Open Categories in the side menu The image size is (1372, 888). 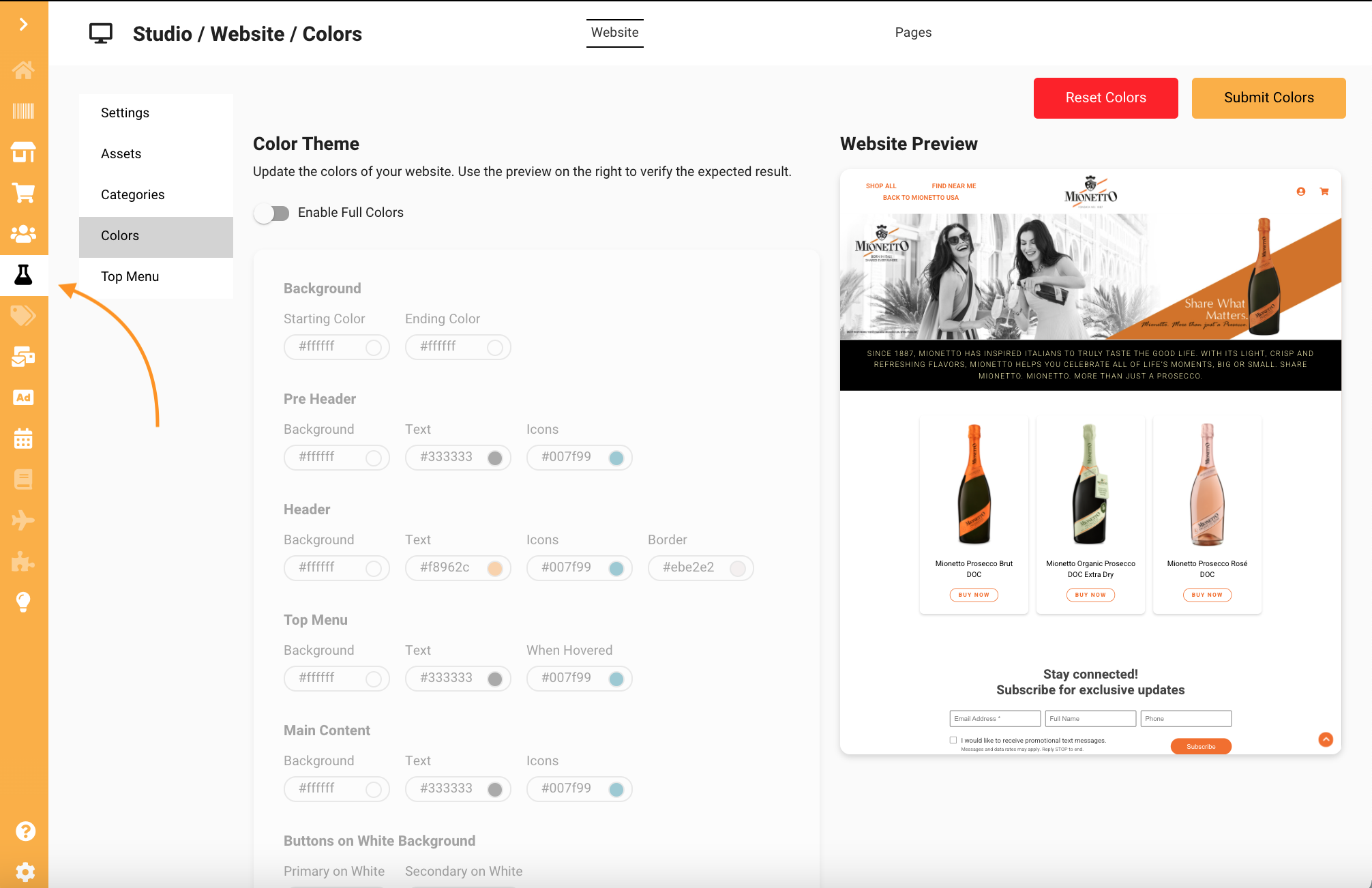tap(156, 195)
